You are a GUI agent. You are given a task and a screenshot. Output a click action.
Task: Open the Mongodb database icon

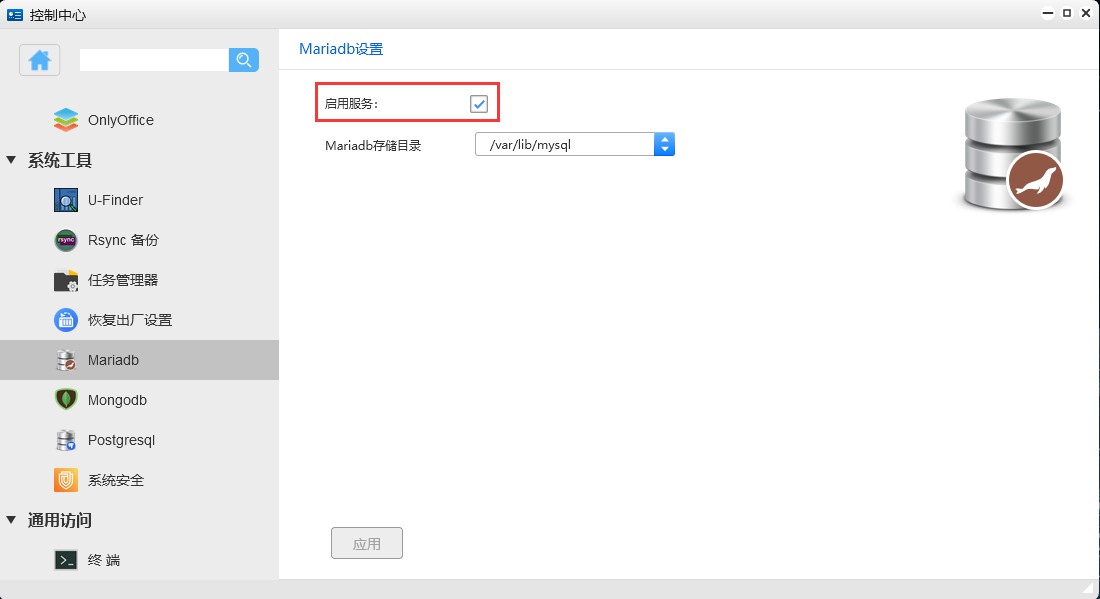point(65,400)
